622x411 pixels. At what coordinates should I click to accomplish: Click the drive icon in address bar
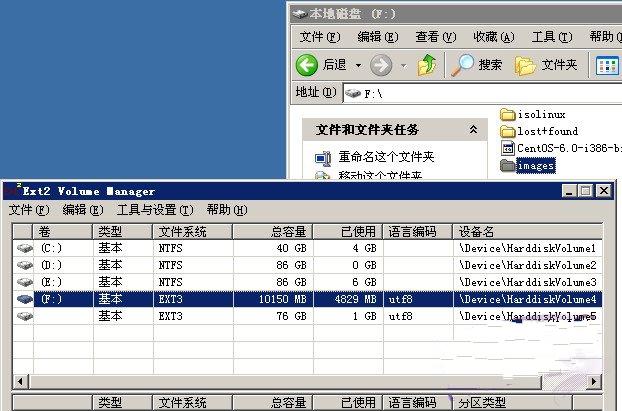353,94
